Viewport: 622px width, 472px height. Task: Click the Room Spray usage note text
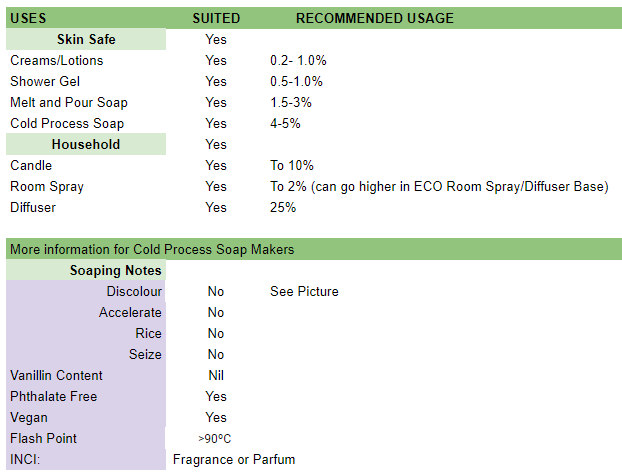click(439, 186)
